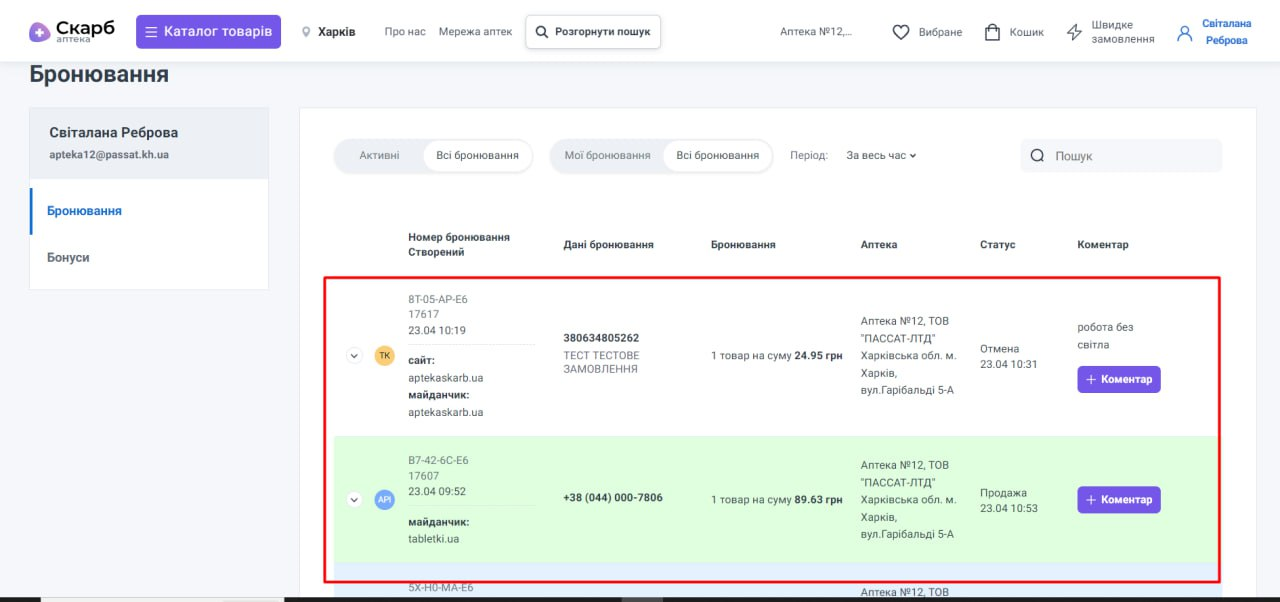Open the За весь час period dropdown
This screenshot has width=1280, height=602.
click(x=881, y=156)
